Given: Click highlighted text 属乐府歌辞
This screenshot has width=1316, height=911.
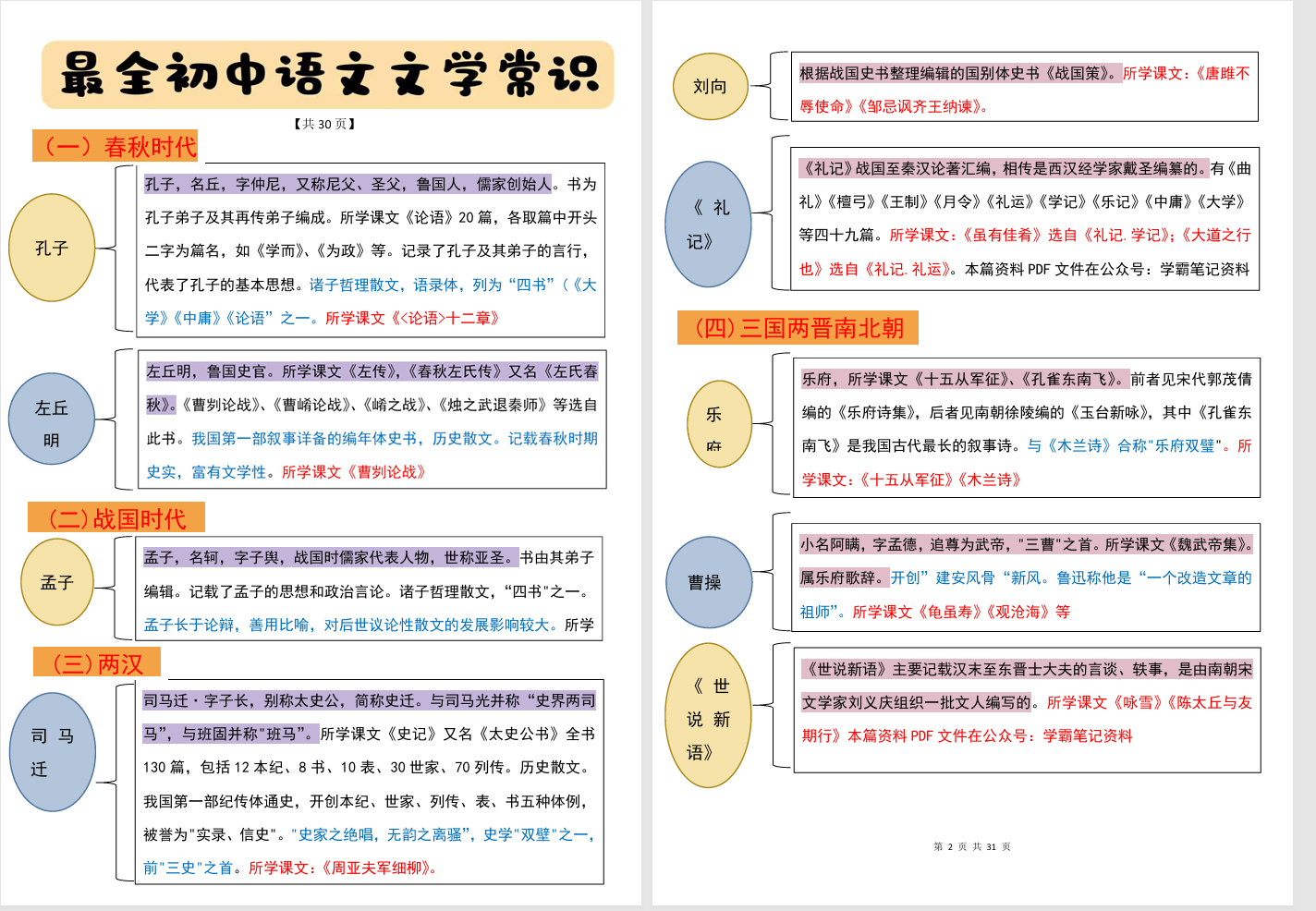Looking at the screenshot, I should click(x=845, y=577).
